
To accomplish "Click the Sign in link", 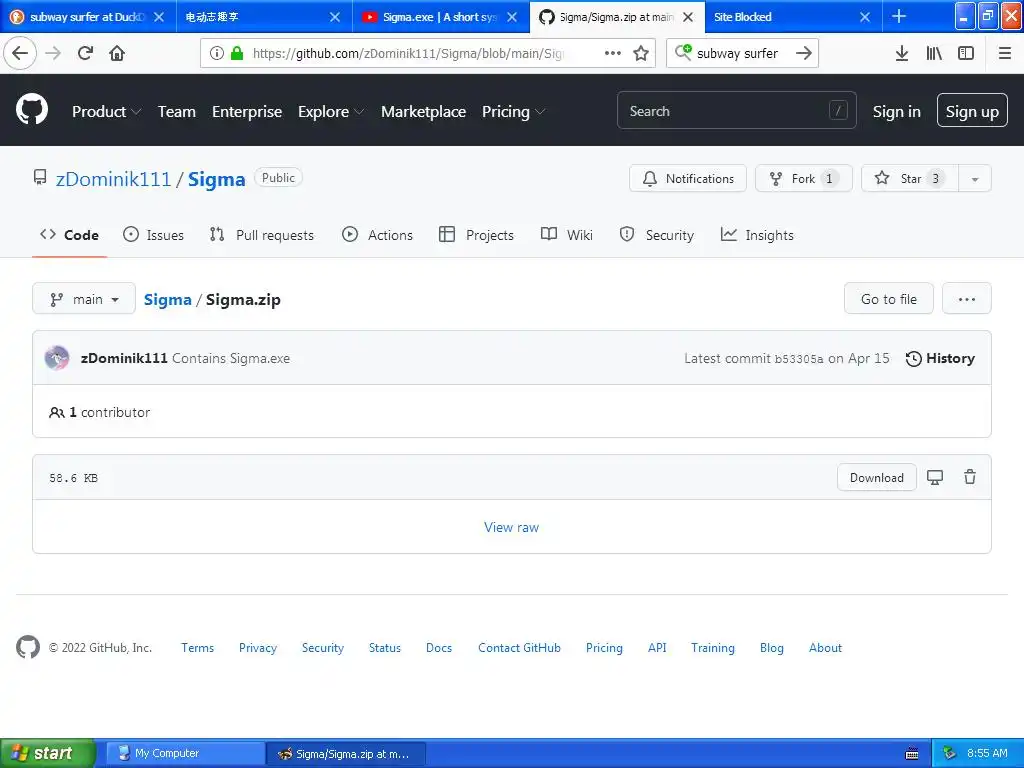I will 896,112.
